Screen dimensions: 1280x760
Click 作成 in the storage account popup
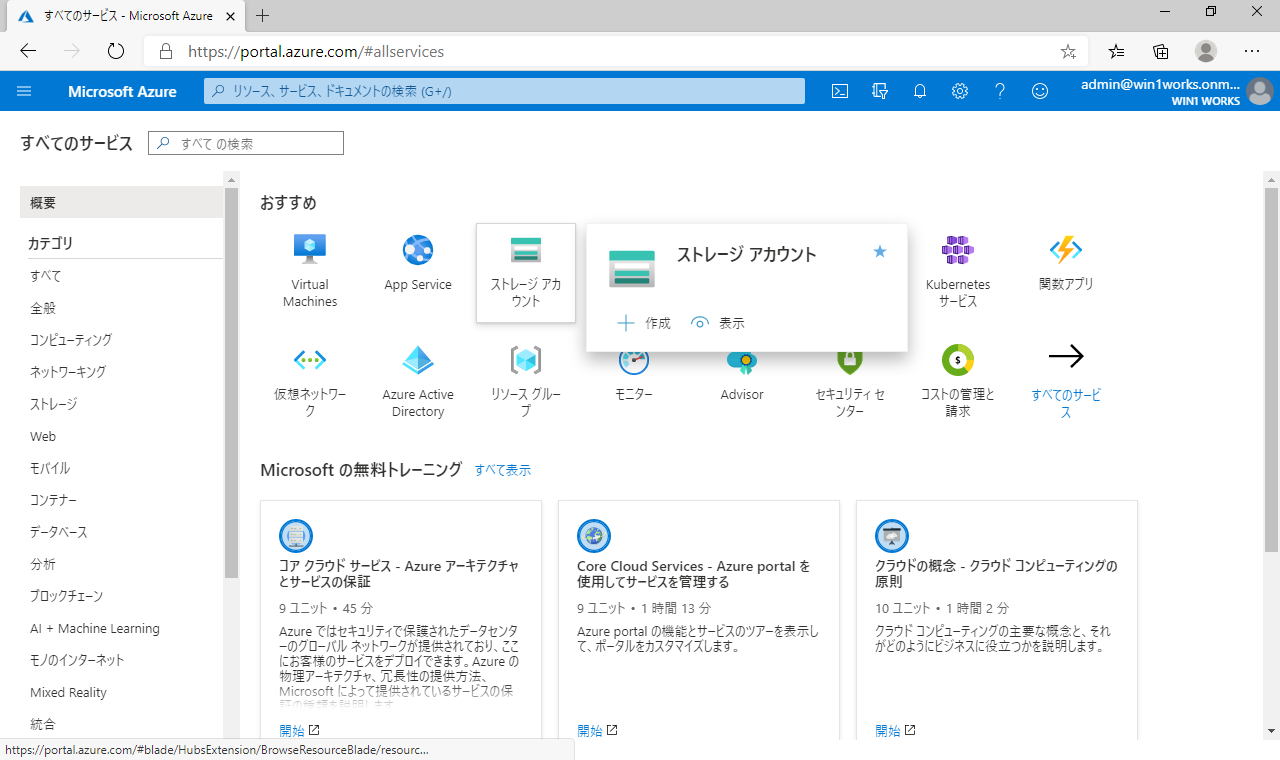point(644,323)
